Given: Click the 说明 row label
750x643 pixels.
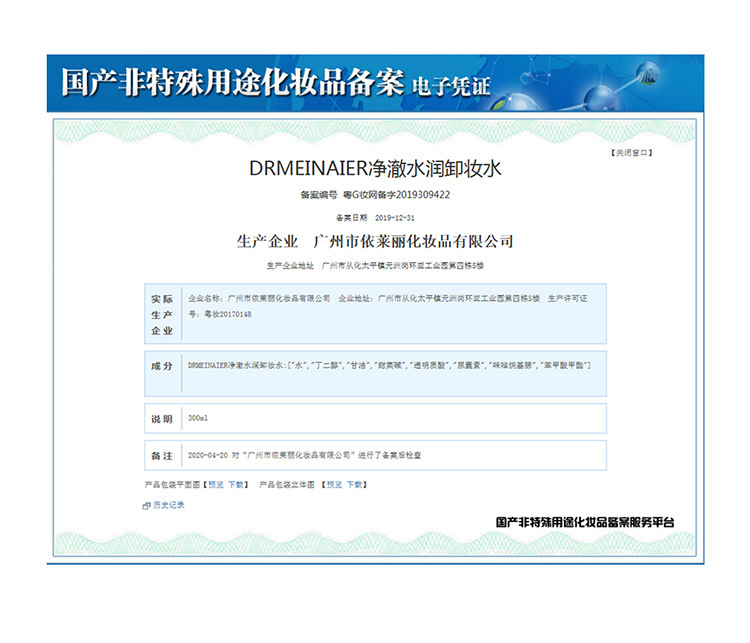Looking at the screenshot, I should 162,419.
